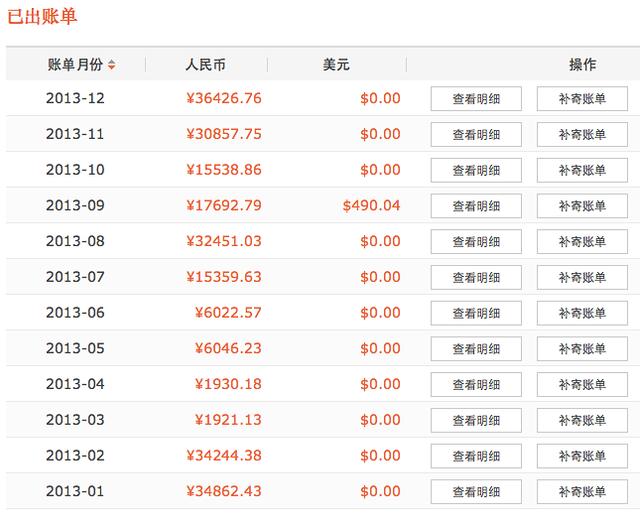The width and height of the screenshot is (640, 525).
Task: Select amount ¥32451.03
Action: (224, 241)
